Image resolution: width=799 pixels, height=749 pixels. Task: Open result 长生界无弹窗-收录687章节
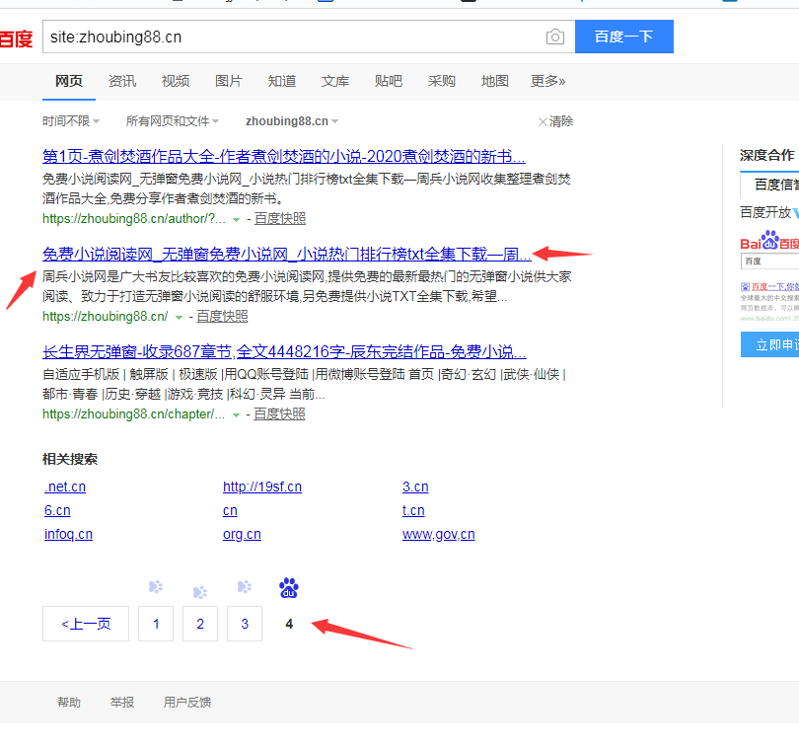284,352
